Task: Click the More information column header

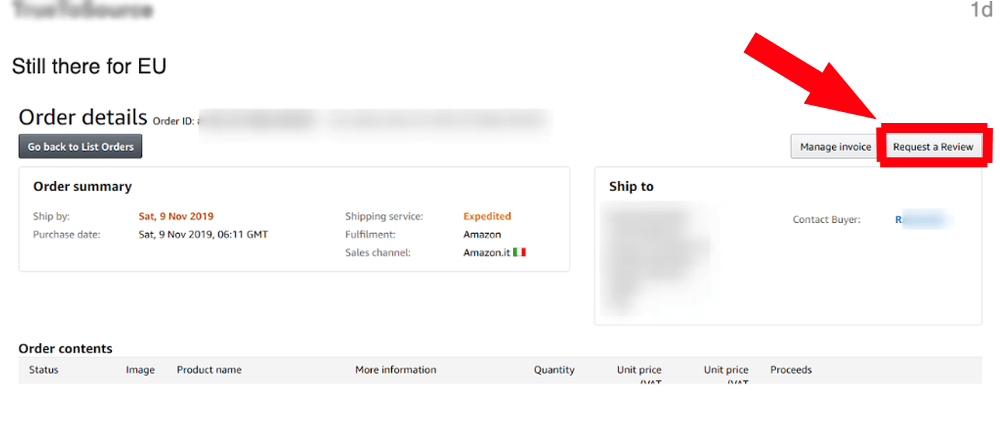Action: 395,370
